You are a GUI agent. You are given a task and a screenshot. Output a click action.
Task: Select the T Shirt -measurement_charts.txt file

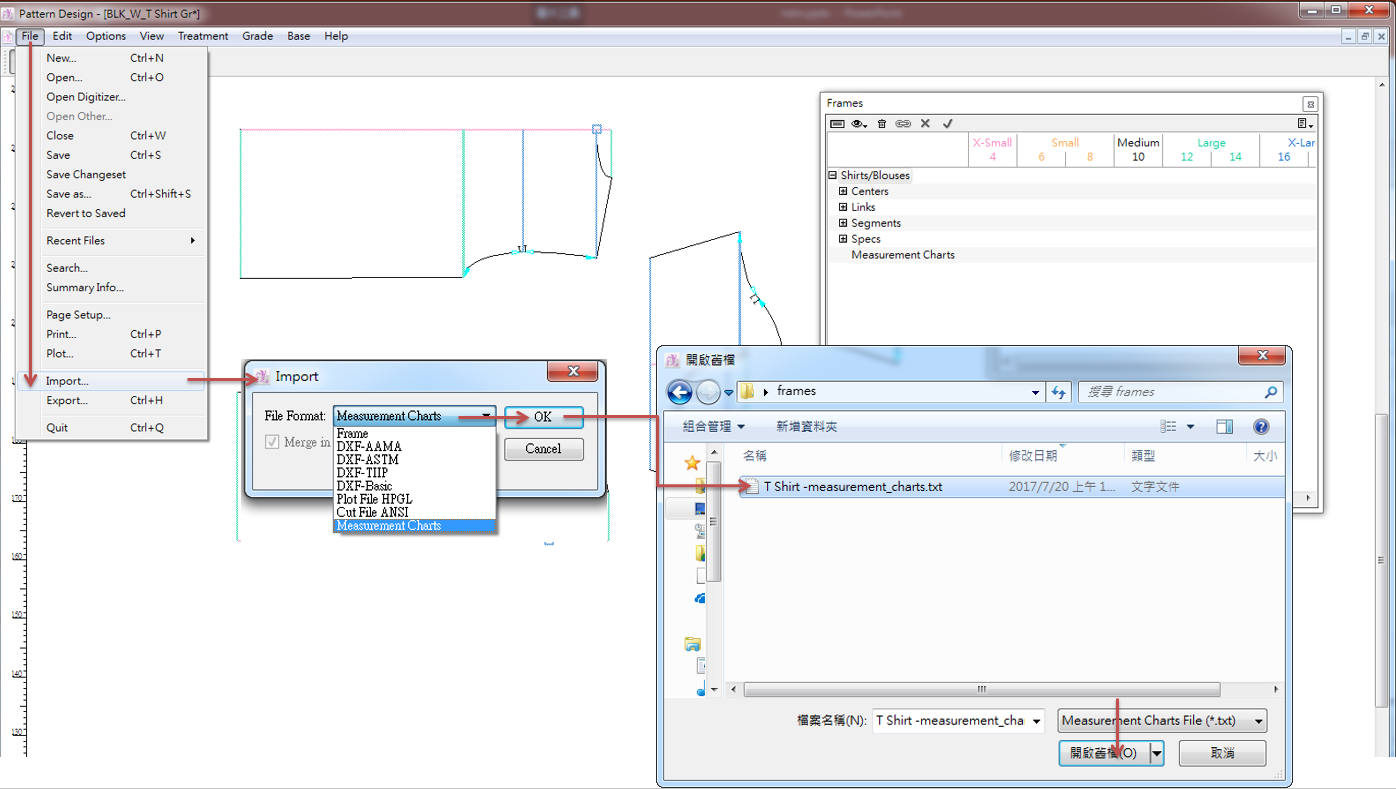852,487
